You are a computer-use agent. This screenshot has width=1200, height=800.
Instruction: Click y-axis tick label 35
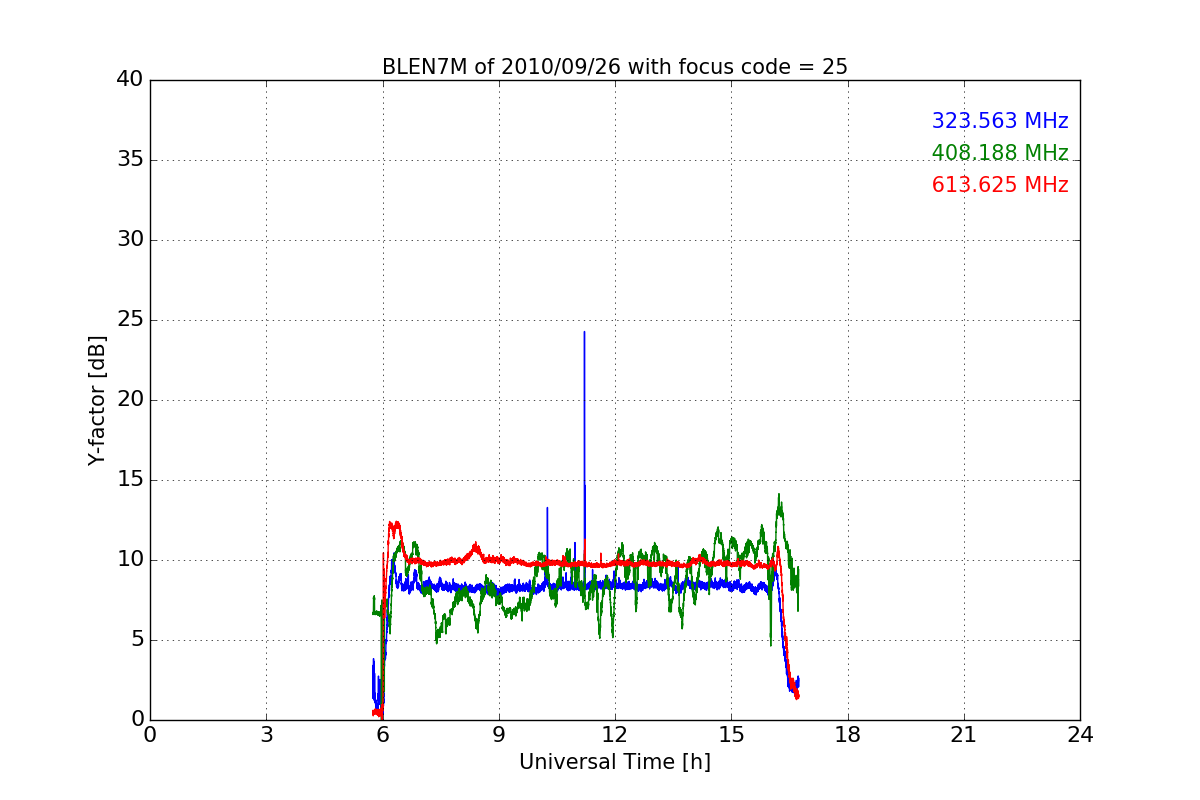click(129, 160)
